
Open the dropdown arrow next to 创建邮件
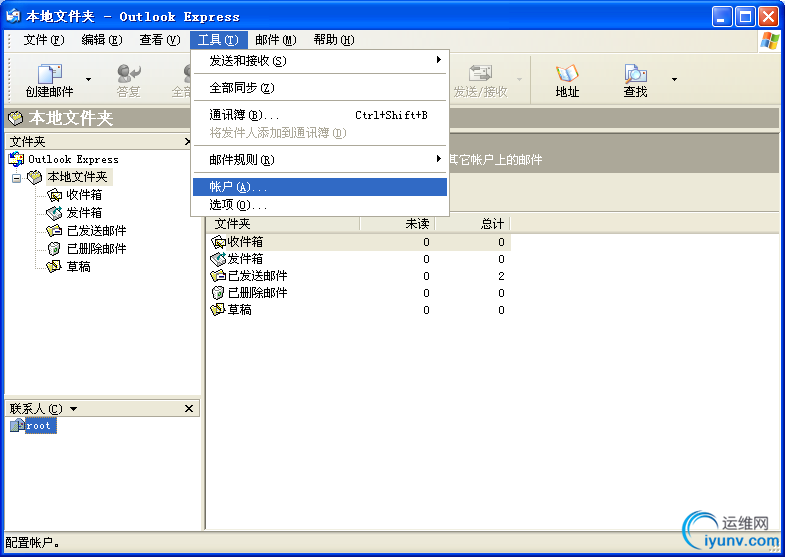[89, 80]
